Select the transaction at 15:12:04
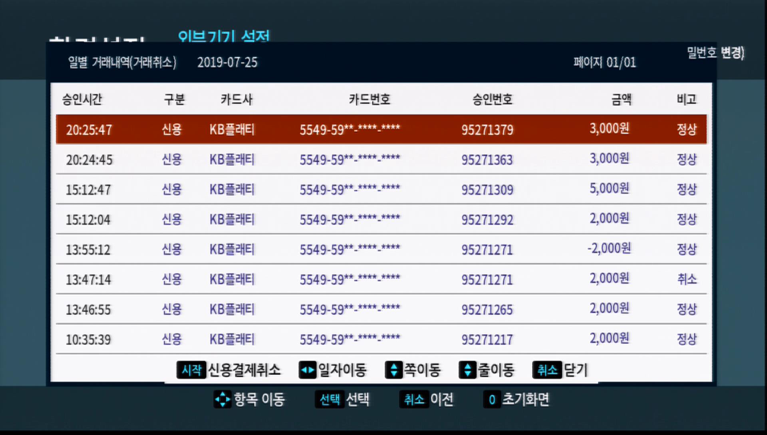This screenshot has width=767, height=435. [x=381, y=219]
